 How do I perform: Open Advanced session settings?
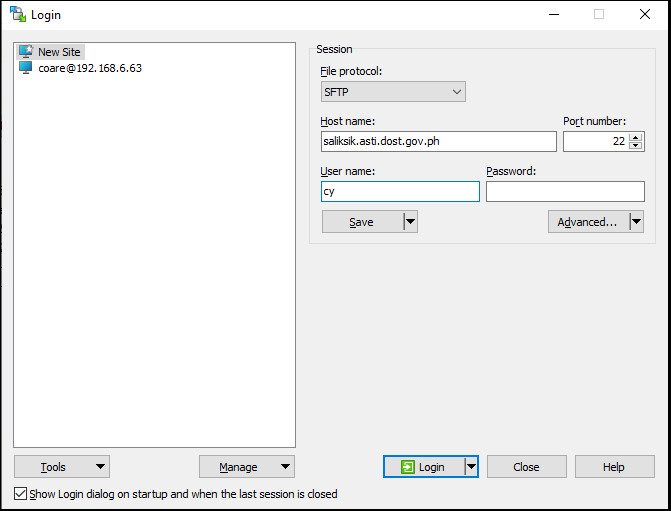pos(587,222)
